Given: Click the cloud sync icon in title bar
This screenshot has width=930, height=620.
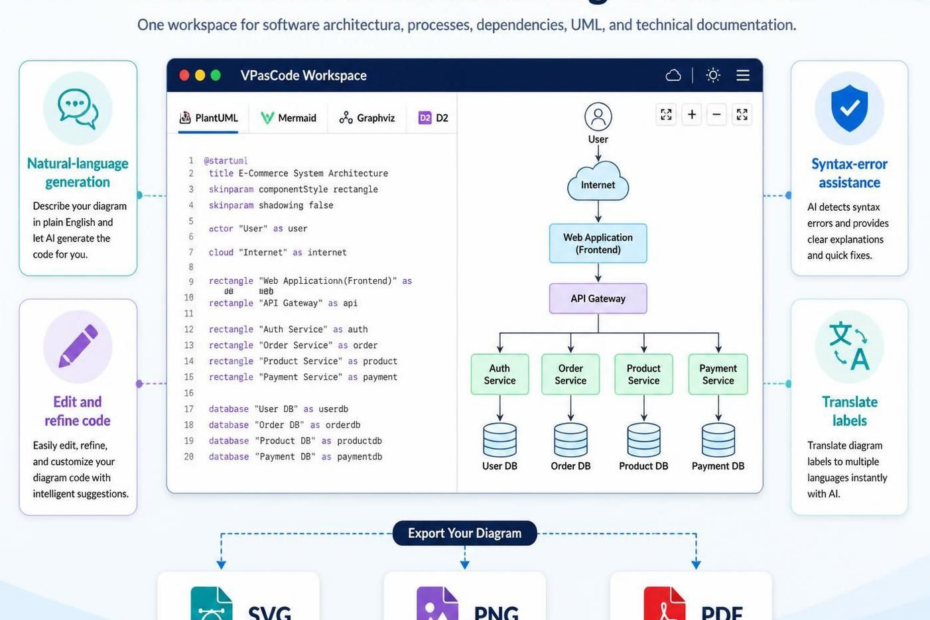Looking at the screenshot, I should [673, 75].
